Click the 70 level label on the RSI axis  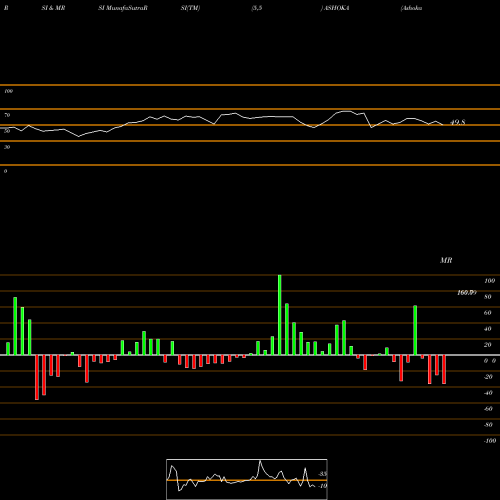pos(7,115)
